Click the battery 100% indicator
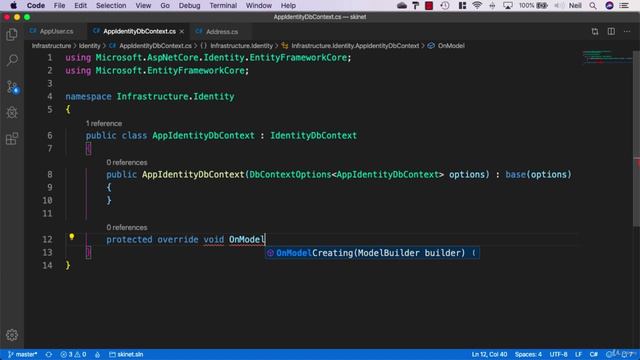 pos(533,6)
